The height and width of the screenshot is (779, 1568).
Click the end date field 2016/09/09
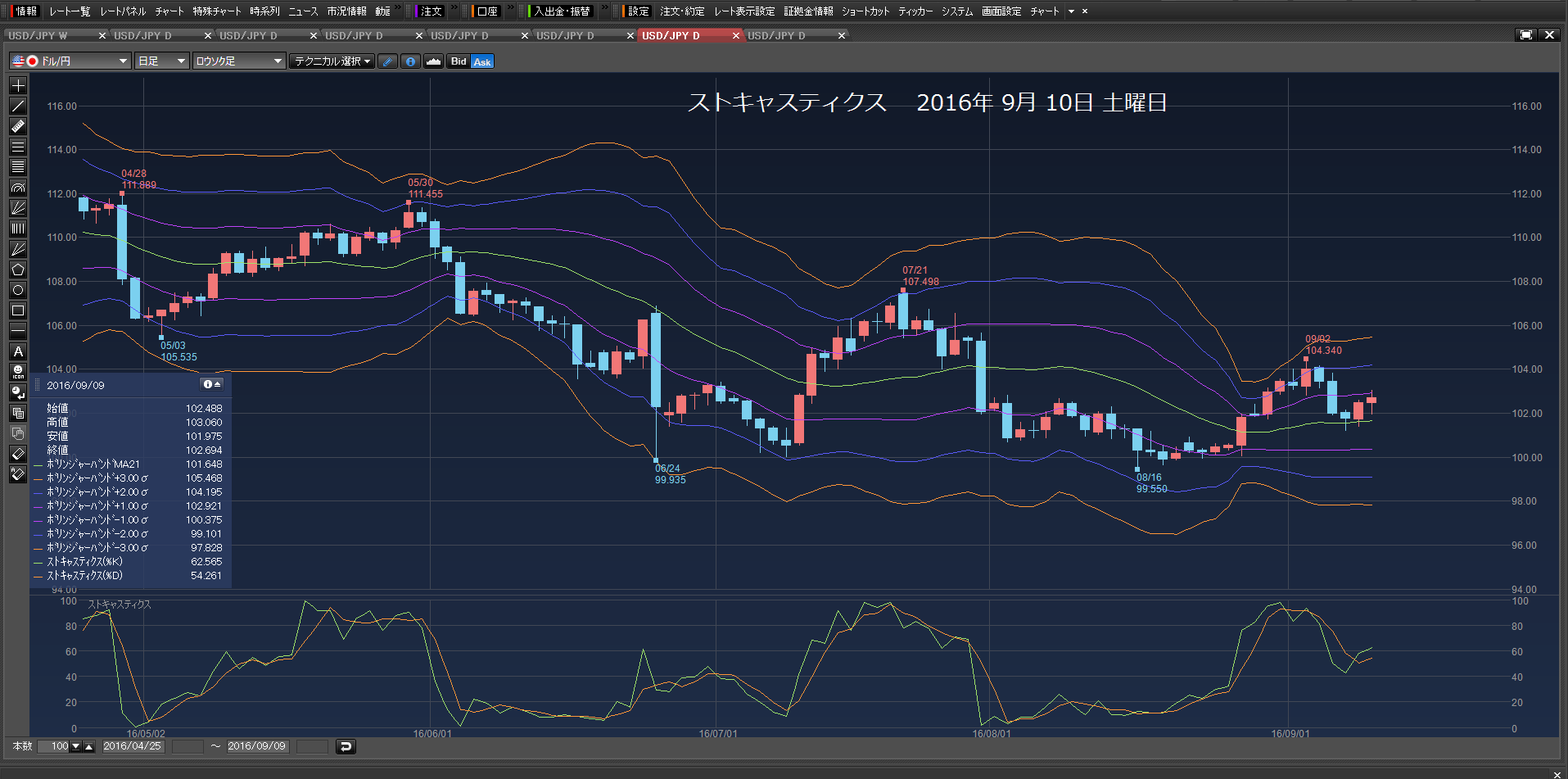256,746
